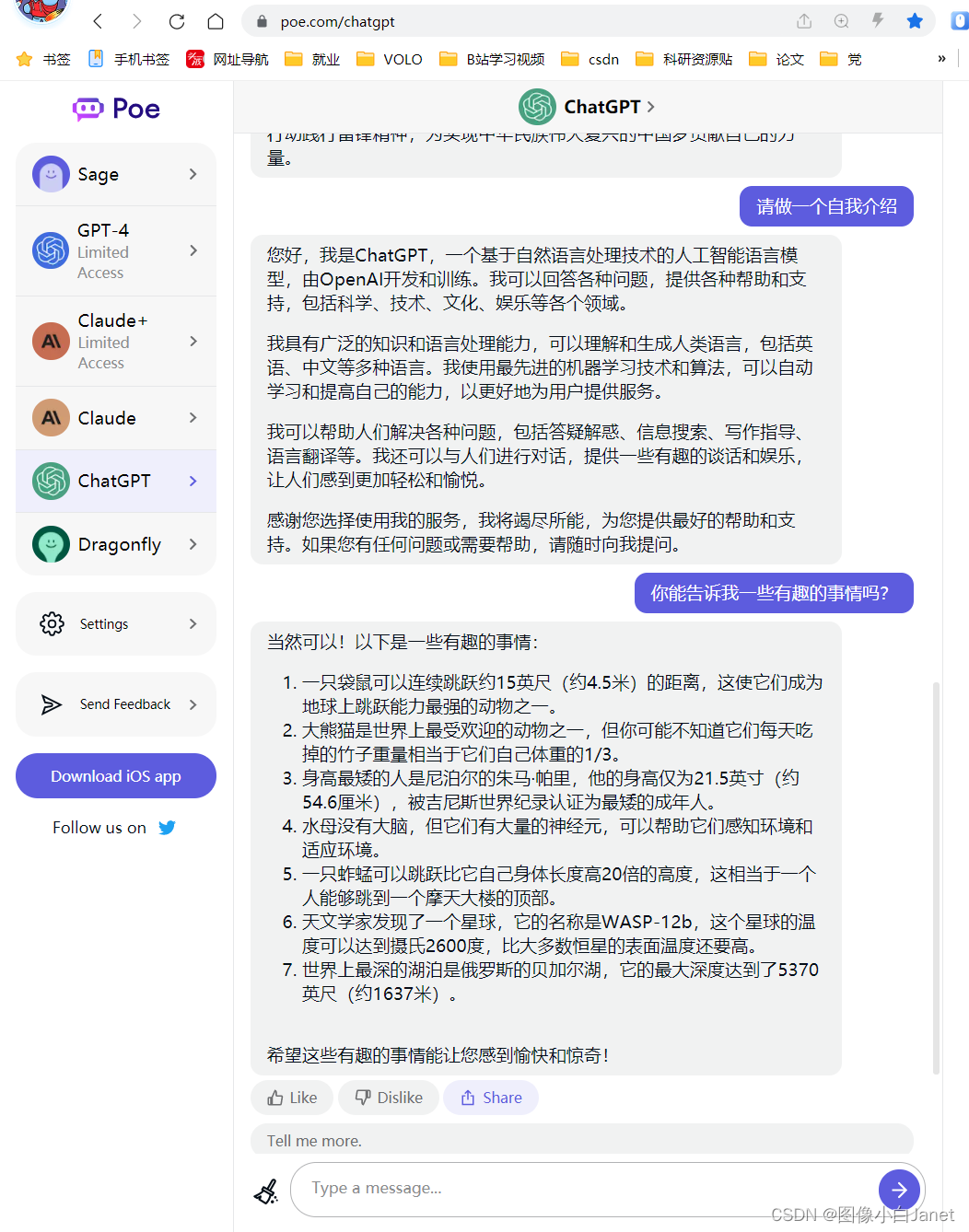
Task: Open the 网址导航 bookmark
Action: pos(228,59)
